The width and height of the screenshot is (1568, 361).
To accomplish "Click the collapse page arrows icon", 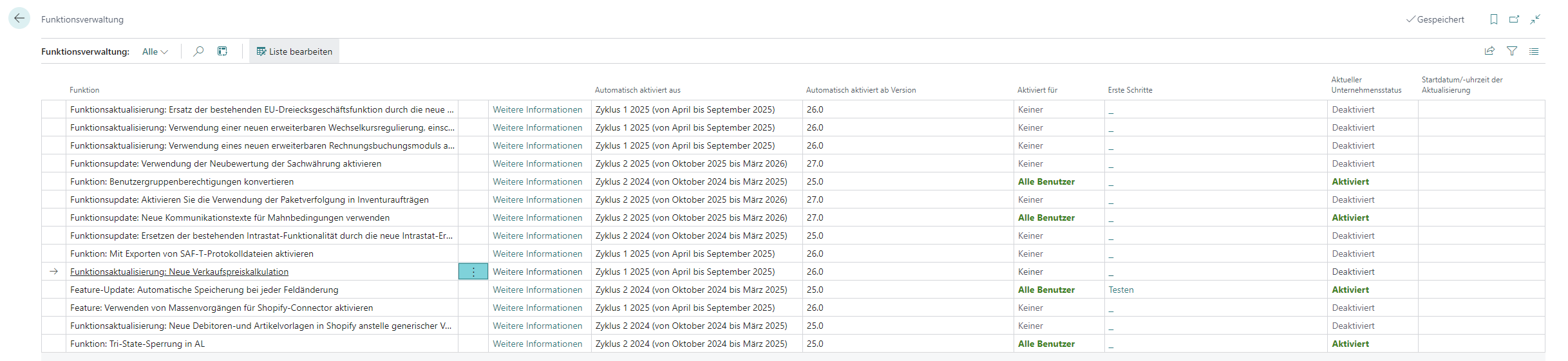I will [1536, 19].
